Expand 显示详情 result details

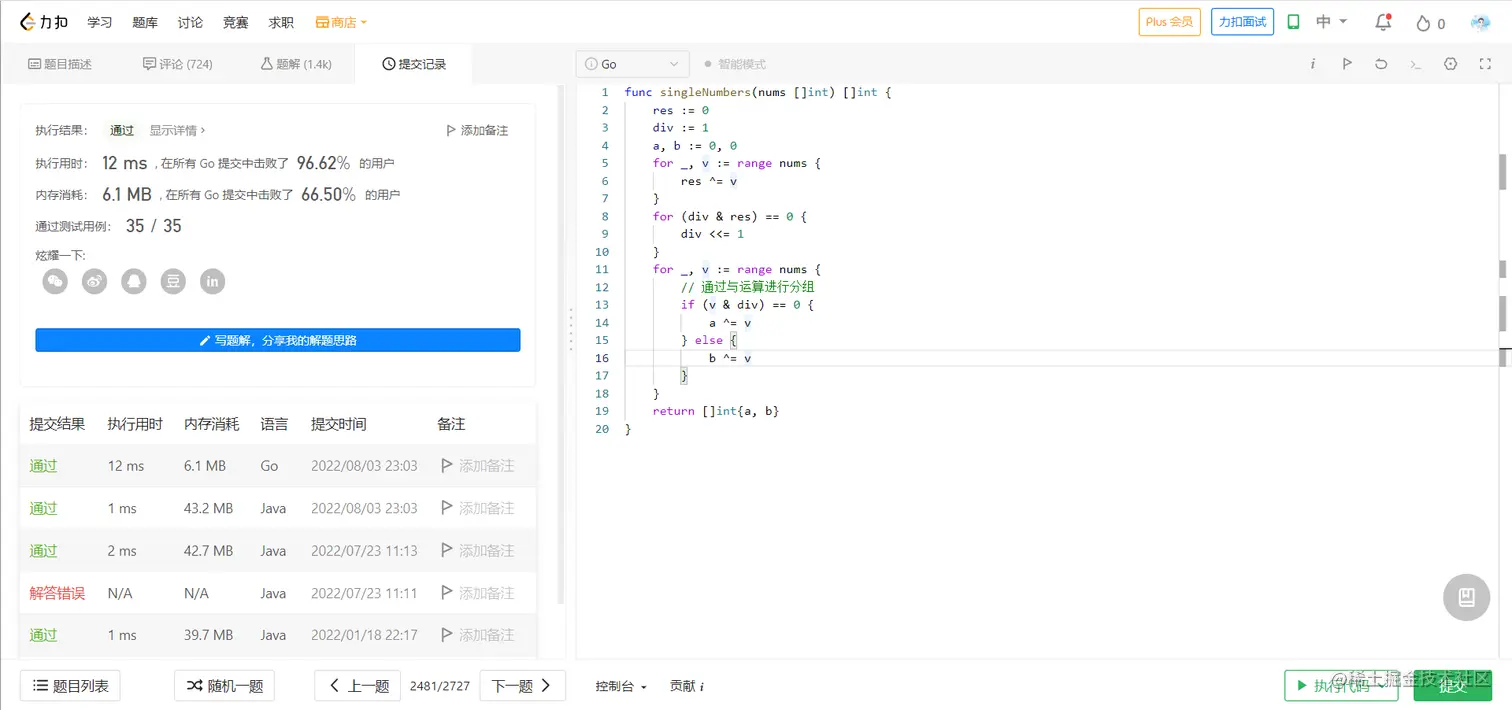(x=178, y=130)
